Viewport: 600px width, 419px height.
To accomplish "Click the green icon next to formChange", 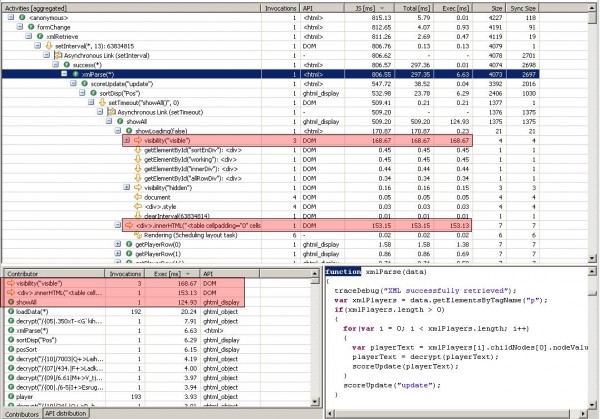I will click(x=31, y=27).
